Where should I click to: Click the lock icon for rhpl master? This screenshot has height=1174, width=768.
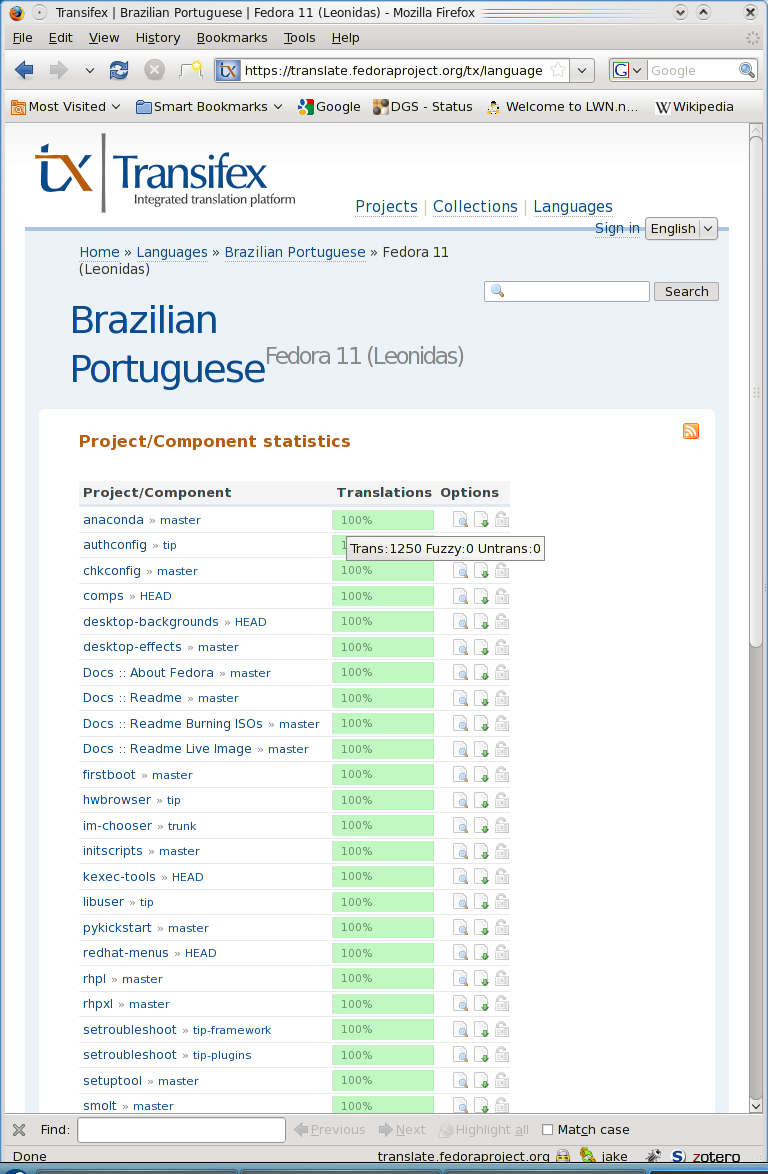[502, 978]
